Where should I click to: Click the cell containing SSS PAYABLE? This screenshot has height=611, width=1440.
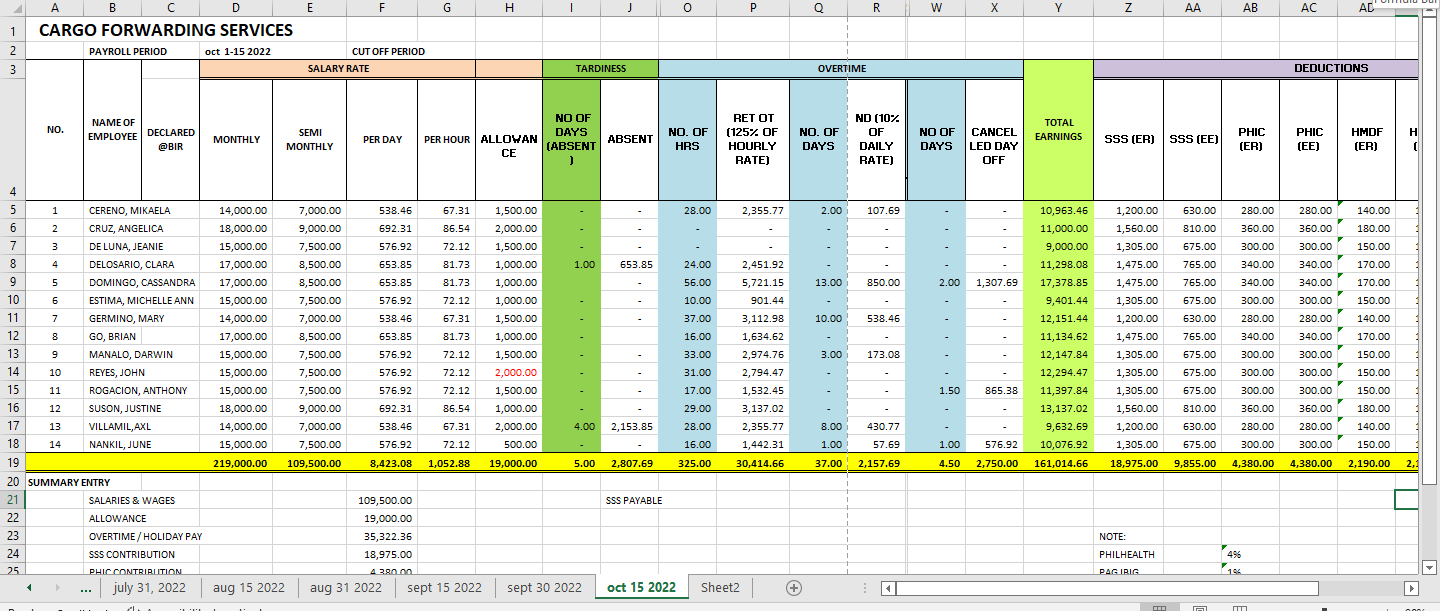(x=629, y=500)
